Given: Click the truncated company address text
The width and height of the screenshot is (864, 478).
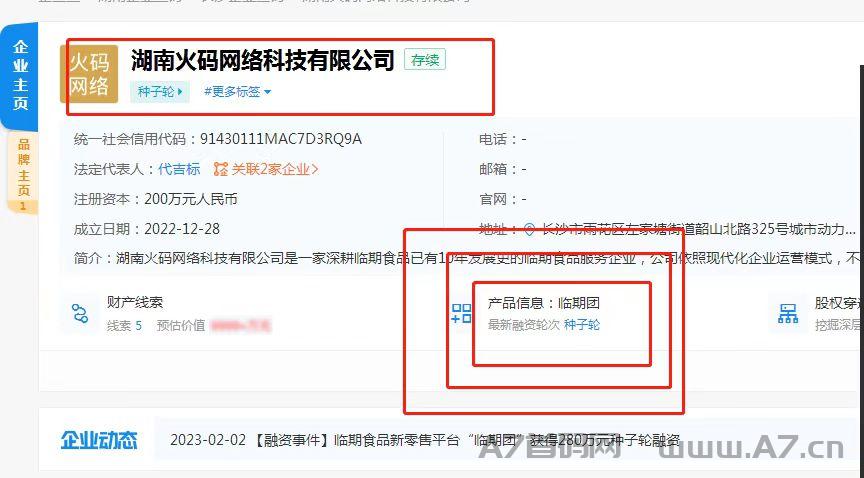Looking at the screenshot, I should [x=698, y=229].
